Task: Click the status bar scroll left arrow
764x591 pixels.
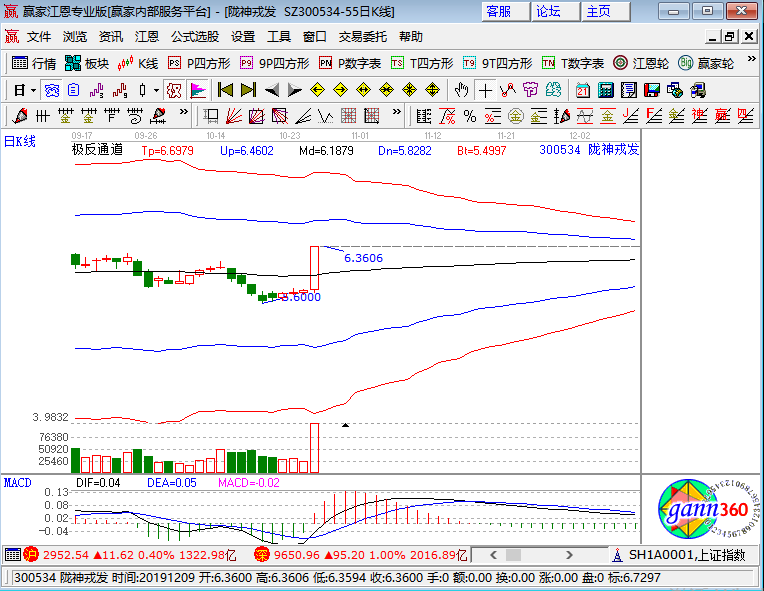Action: [493, 554]
